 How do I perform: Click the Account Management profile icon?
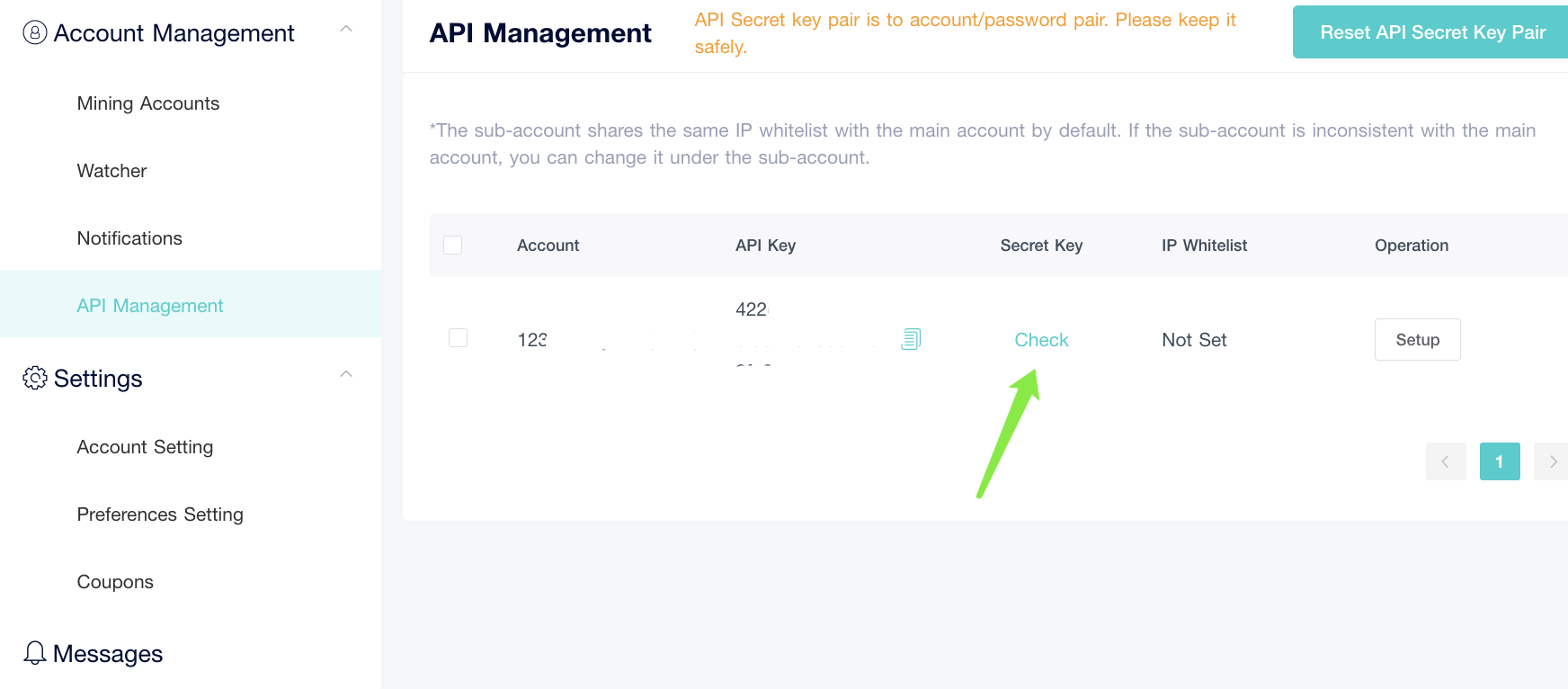point(33,32)
